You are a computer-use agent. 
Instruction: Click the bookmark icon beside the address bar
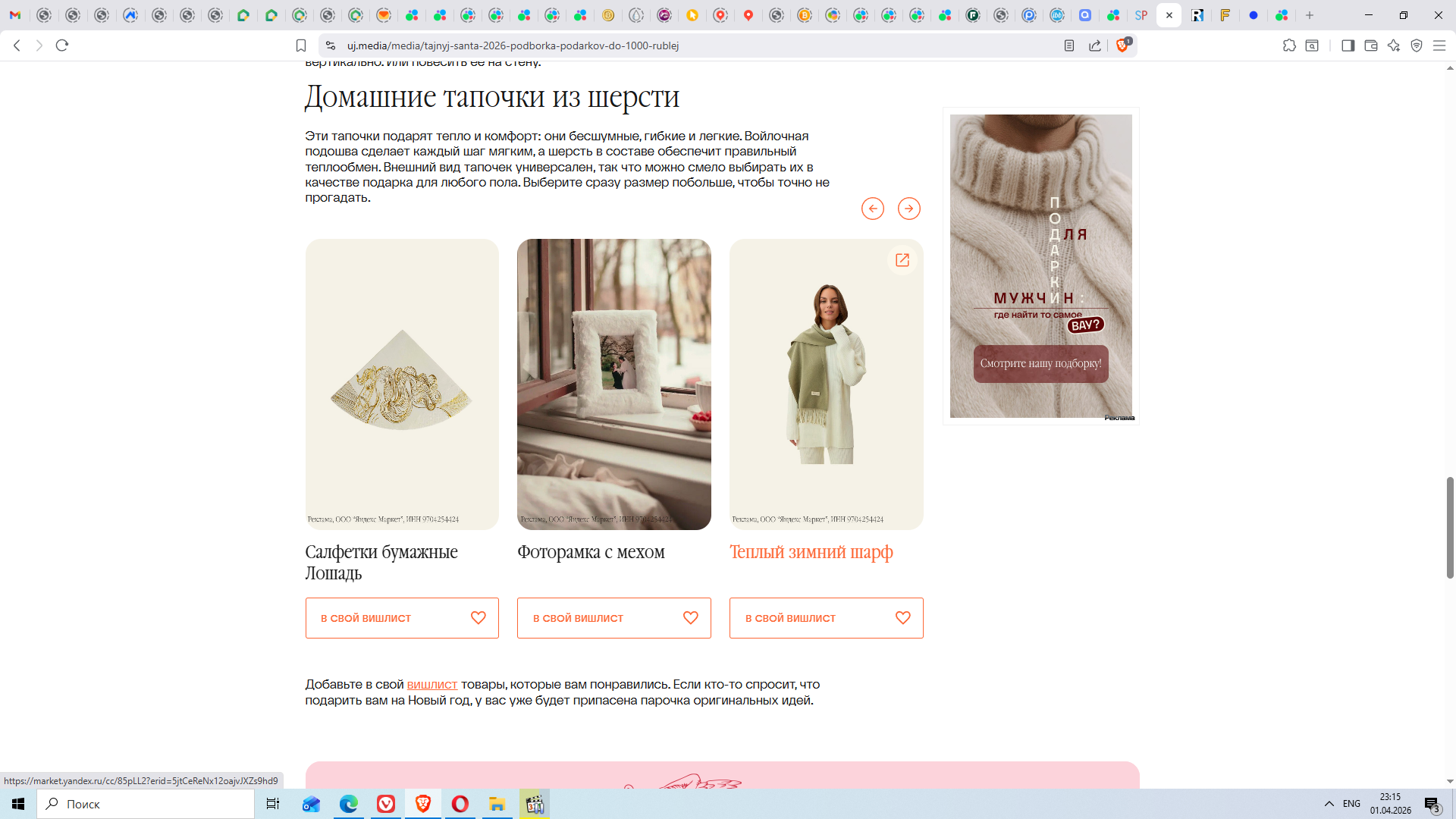[x=301, y=45]
